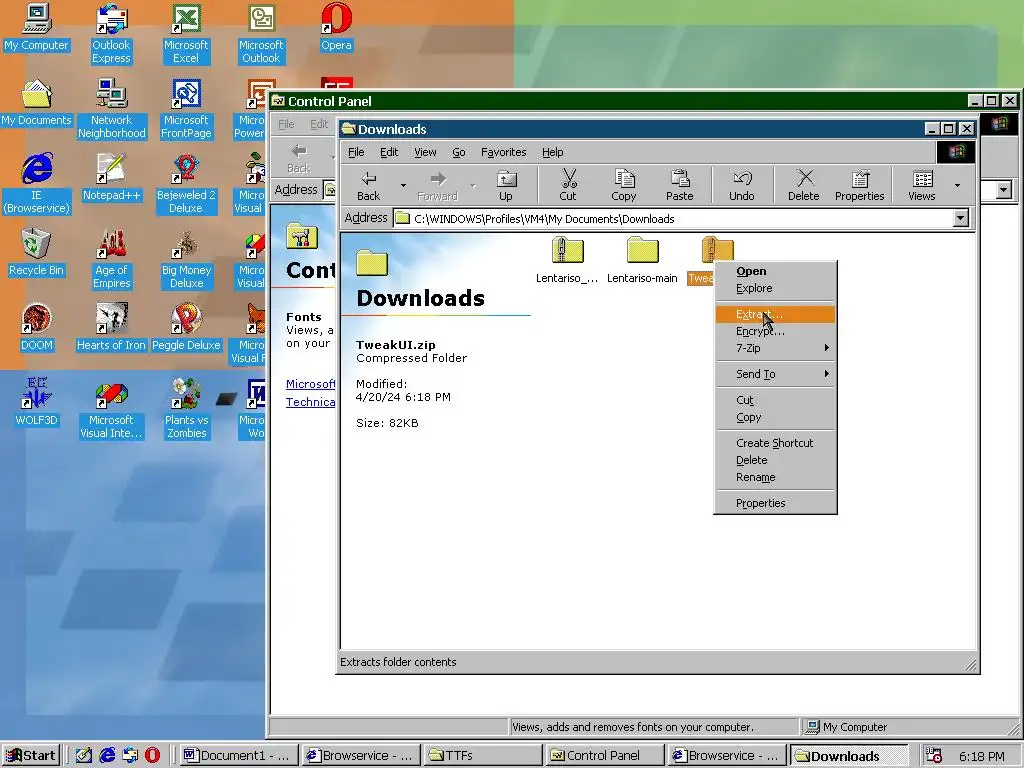This screenshot has height=768, width=1024.
Task: Select Explore in the context menu
Action: [775, 288]
